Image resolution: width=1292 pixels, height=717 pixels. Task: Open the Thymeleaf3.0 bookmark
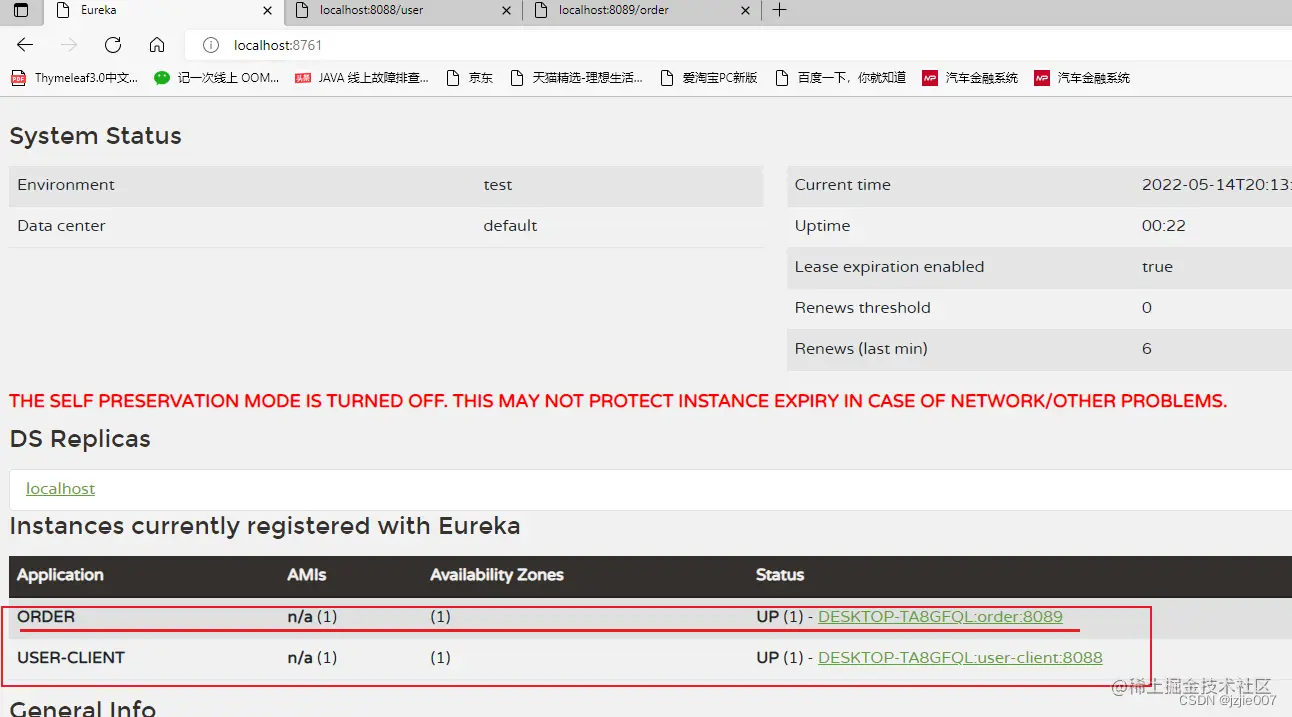(75, 78)
